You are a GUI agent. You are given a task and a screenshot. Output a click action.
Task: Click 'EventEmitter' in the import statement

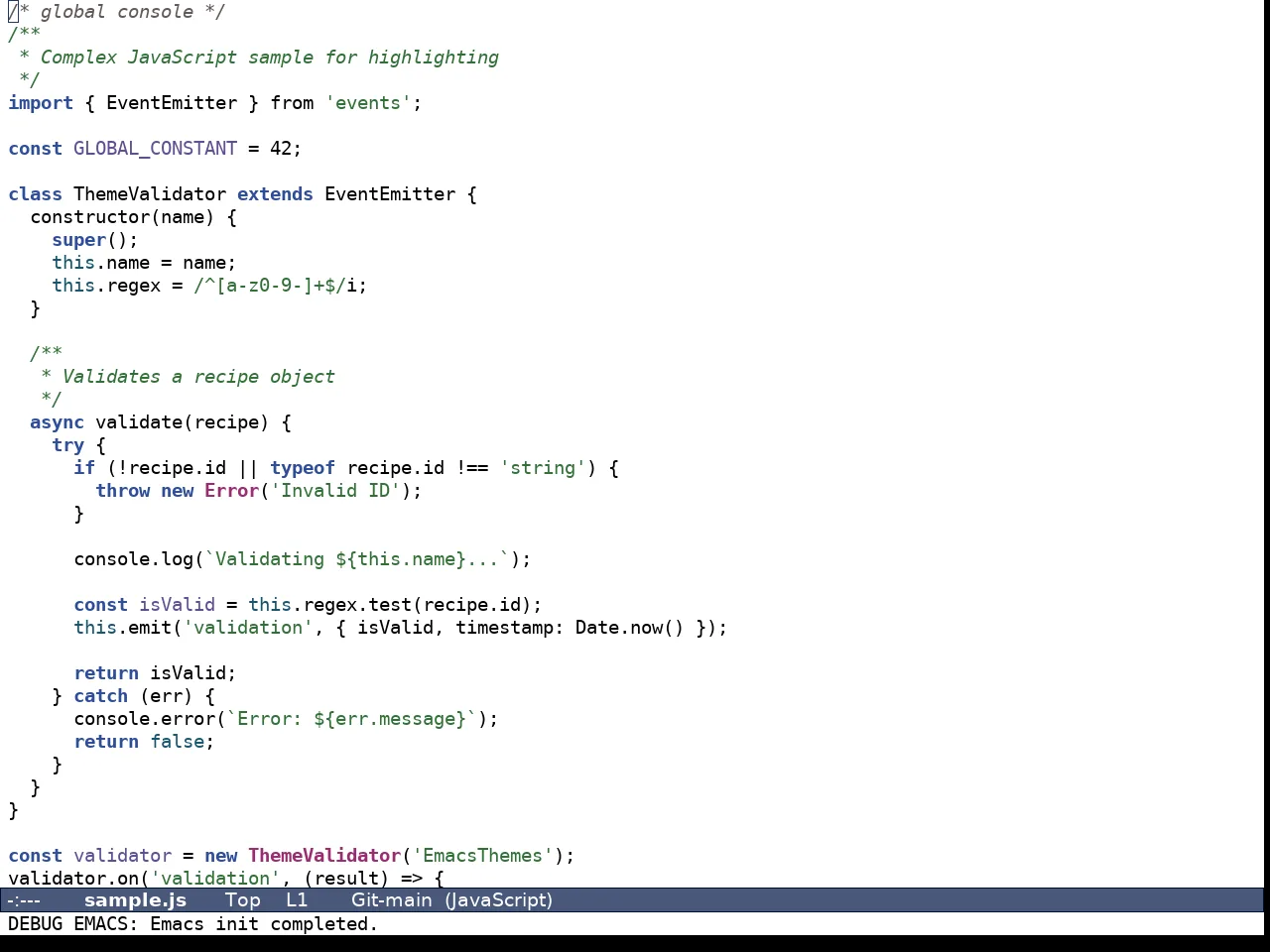(x=172, y=103)
